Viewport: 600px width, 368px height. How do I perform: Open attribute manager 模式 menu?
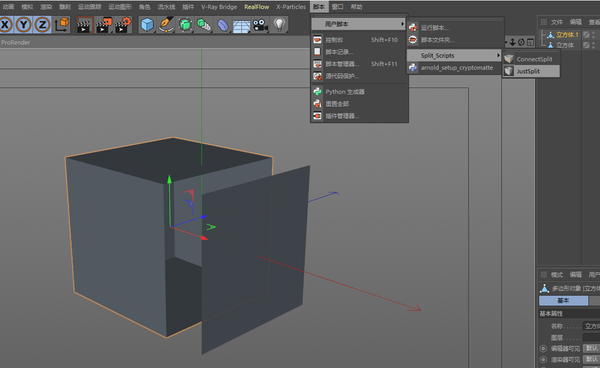[556, 275]
